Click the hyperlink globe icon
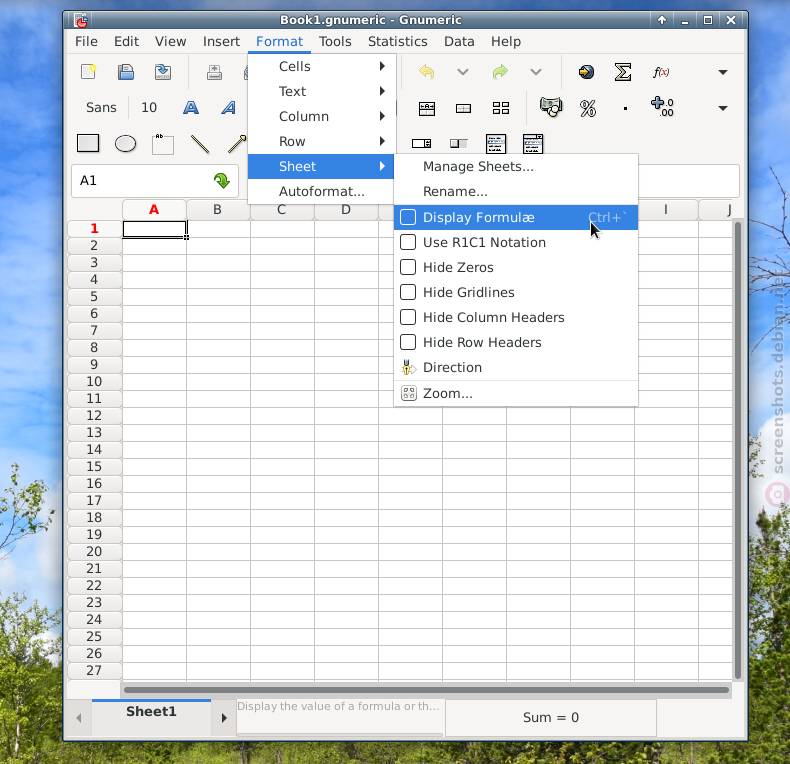Viewport: 790px width, 764px height. (x=586, y=72)
